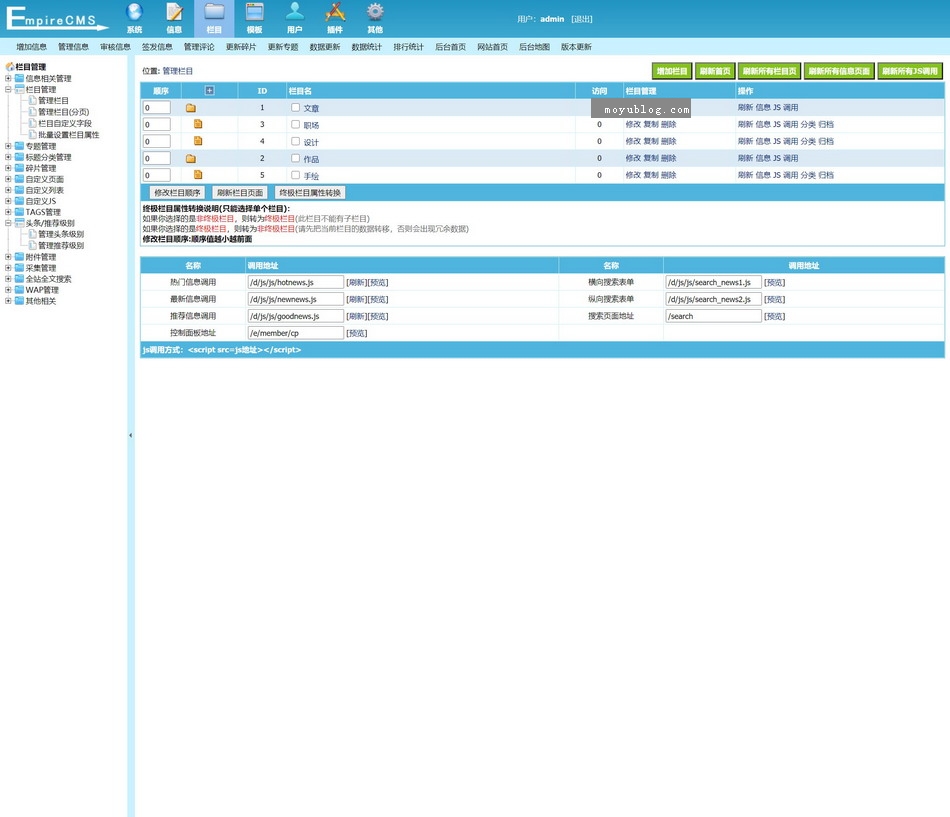Focus the search_news1.js address field
Image resolution: width=950 pixels, height=817 pixels.
click(x=713, y=282)
